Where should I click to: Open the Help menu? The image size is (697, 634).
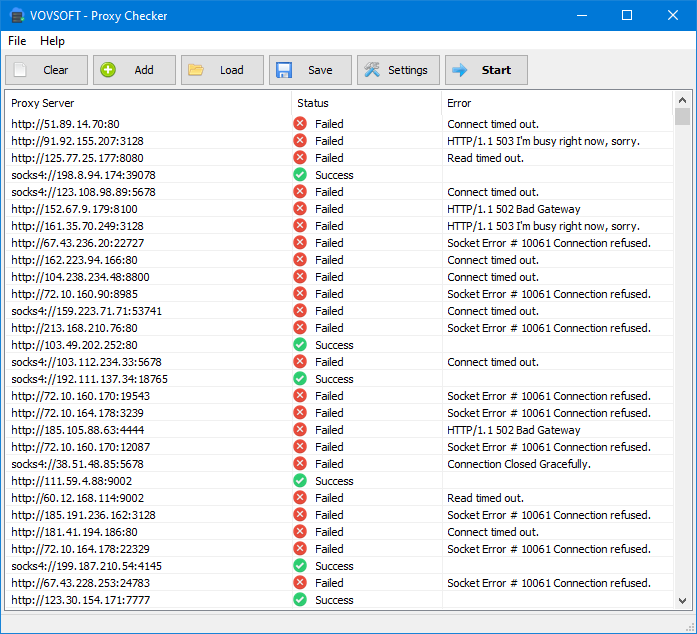[52, 41]
